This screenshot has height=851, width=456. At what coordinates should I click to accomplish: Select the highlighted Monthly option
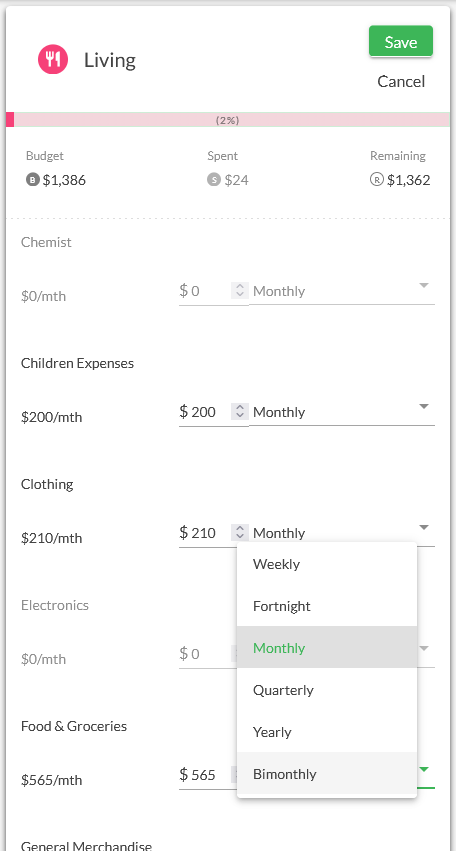(327, 647)
